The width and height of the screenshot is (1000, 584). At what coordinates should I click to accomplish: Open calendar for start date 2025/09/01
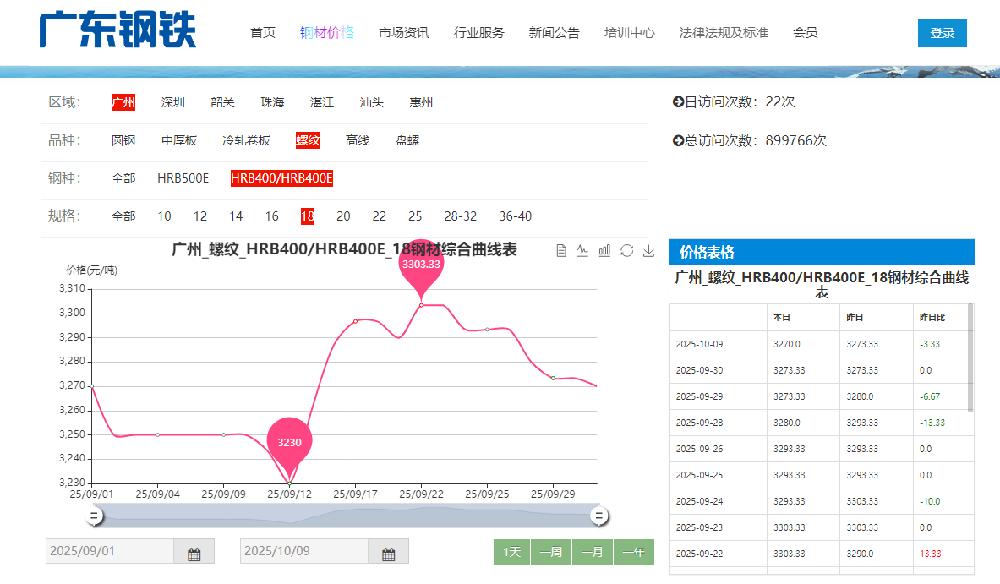[194, 552]
